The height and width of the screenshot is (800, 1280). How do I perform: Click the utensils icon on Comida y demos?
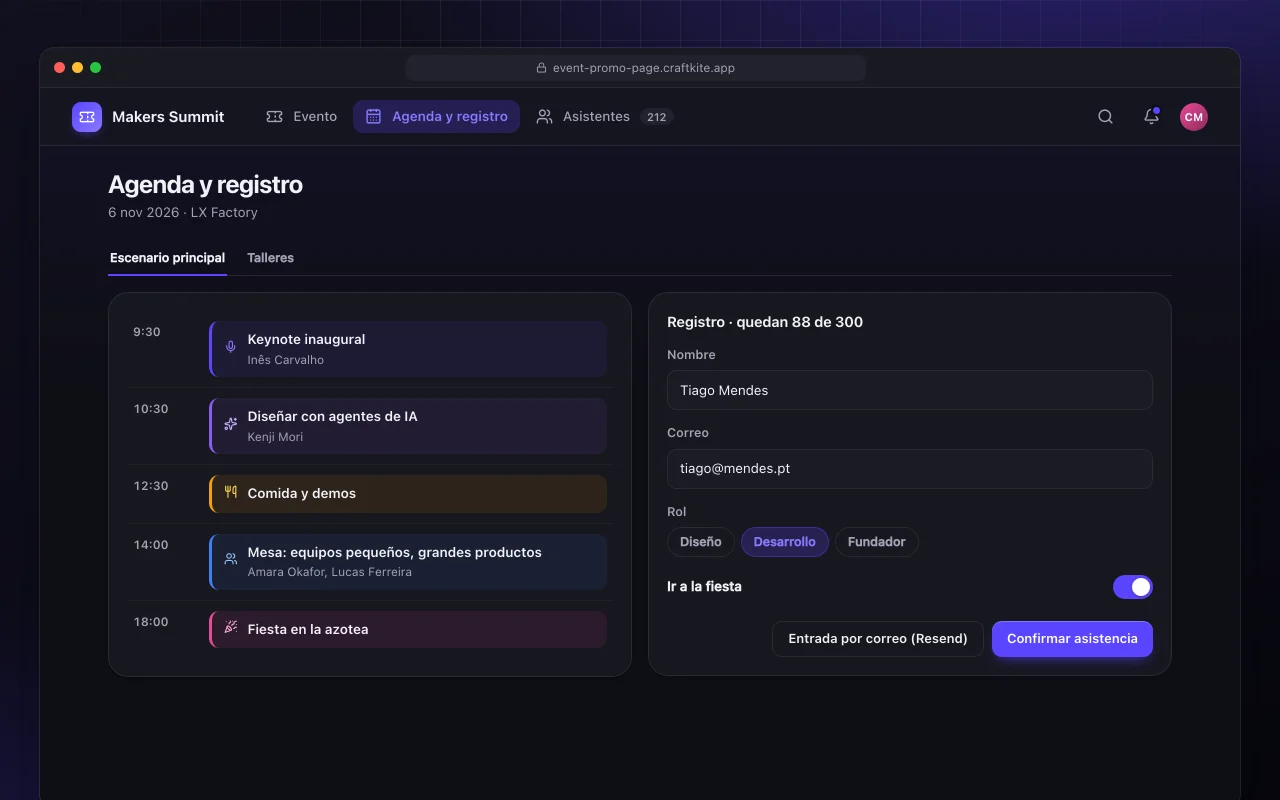pos(231,492)
